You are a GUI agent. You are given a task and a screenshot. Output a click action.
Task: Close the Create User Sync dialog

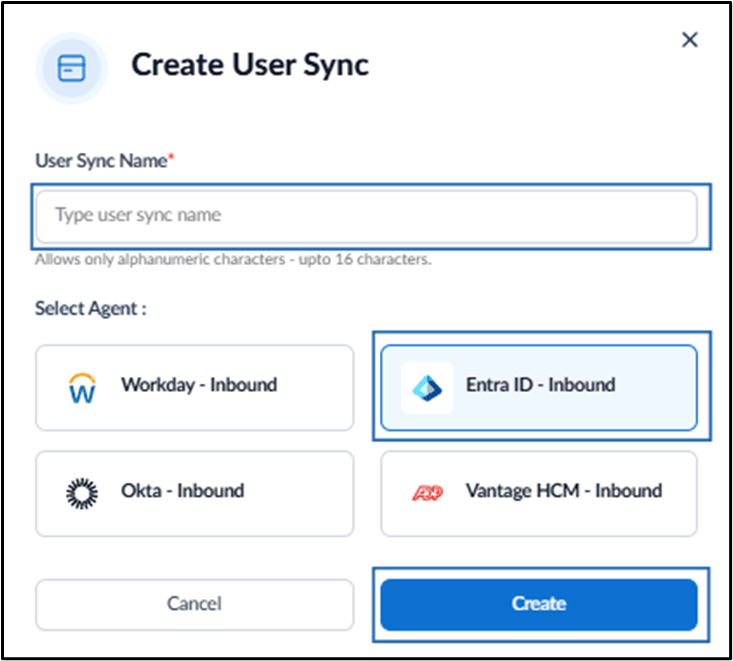[x=690, y=40]
